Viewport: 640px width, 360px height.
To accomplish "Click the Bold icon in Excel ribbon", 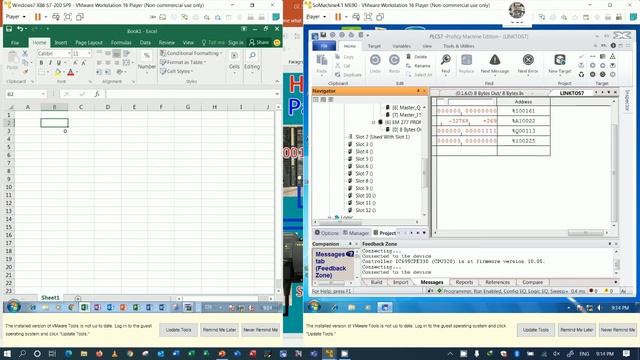I will click(41, 63).
